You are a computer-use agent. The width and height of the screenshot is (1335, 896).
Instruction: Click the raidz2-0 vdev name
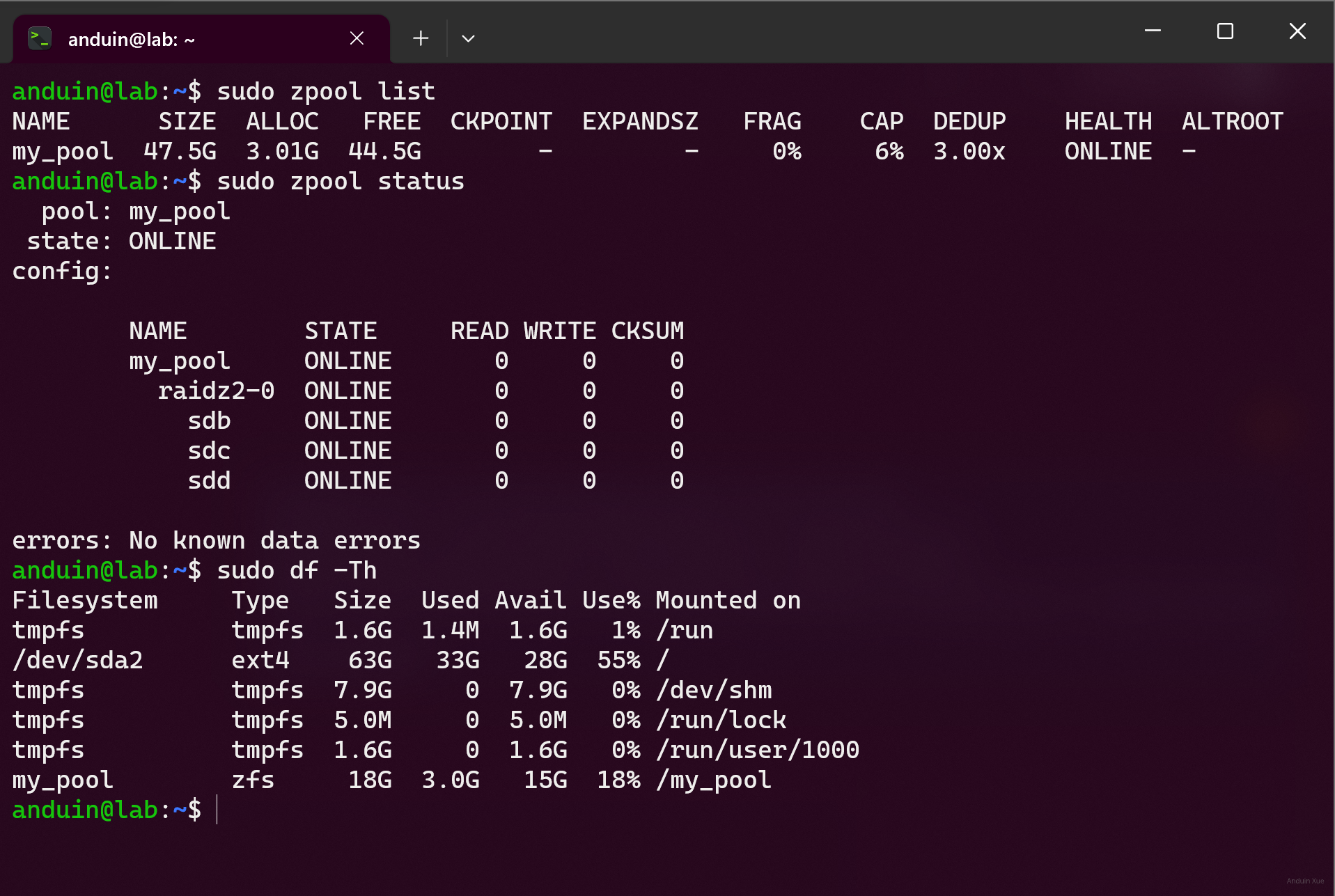pyautogui.click(x=216, y=391)
